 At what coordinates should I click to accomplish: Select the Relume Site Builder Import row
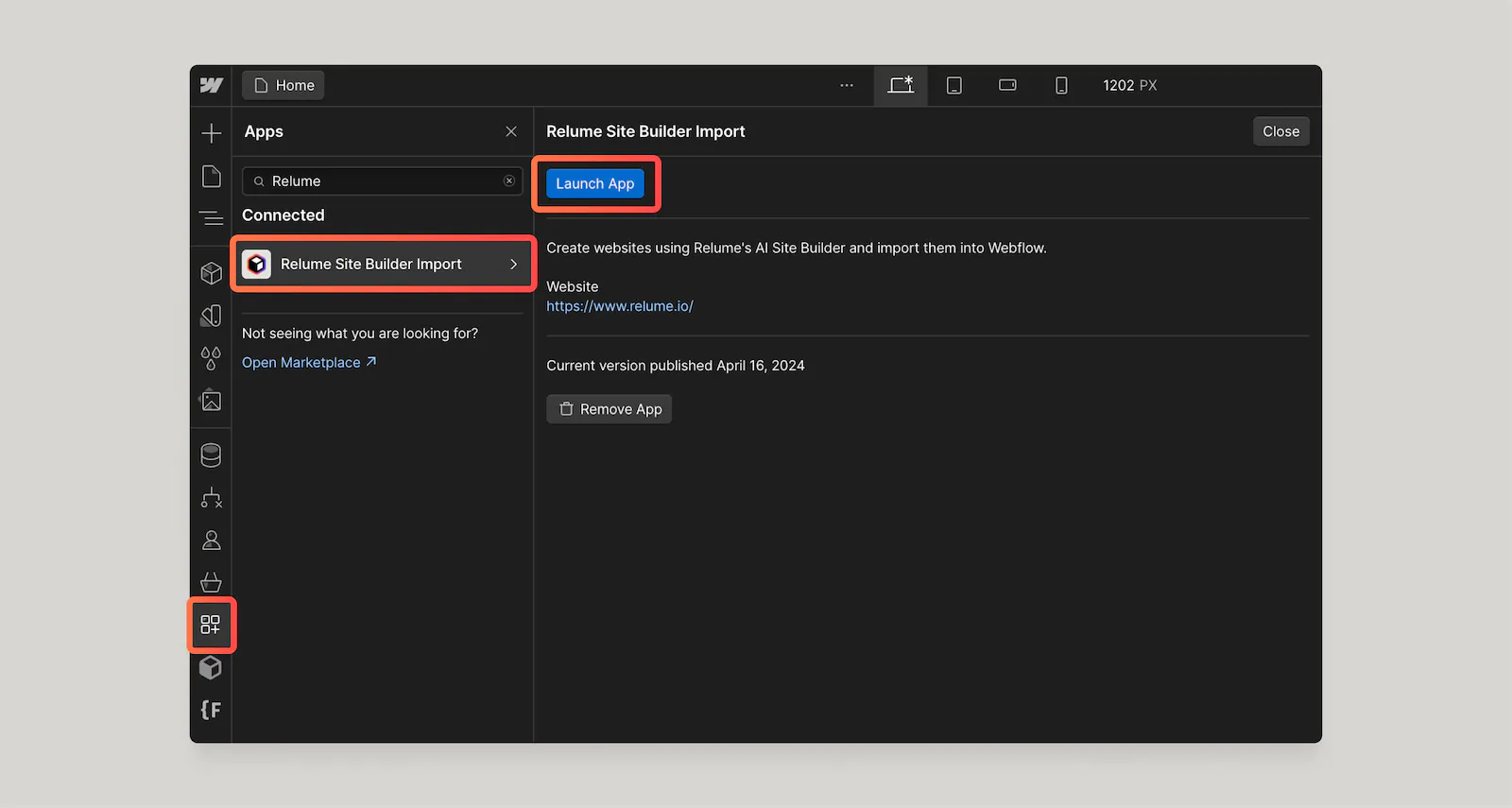(383, 264)
